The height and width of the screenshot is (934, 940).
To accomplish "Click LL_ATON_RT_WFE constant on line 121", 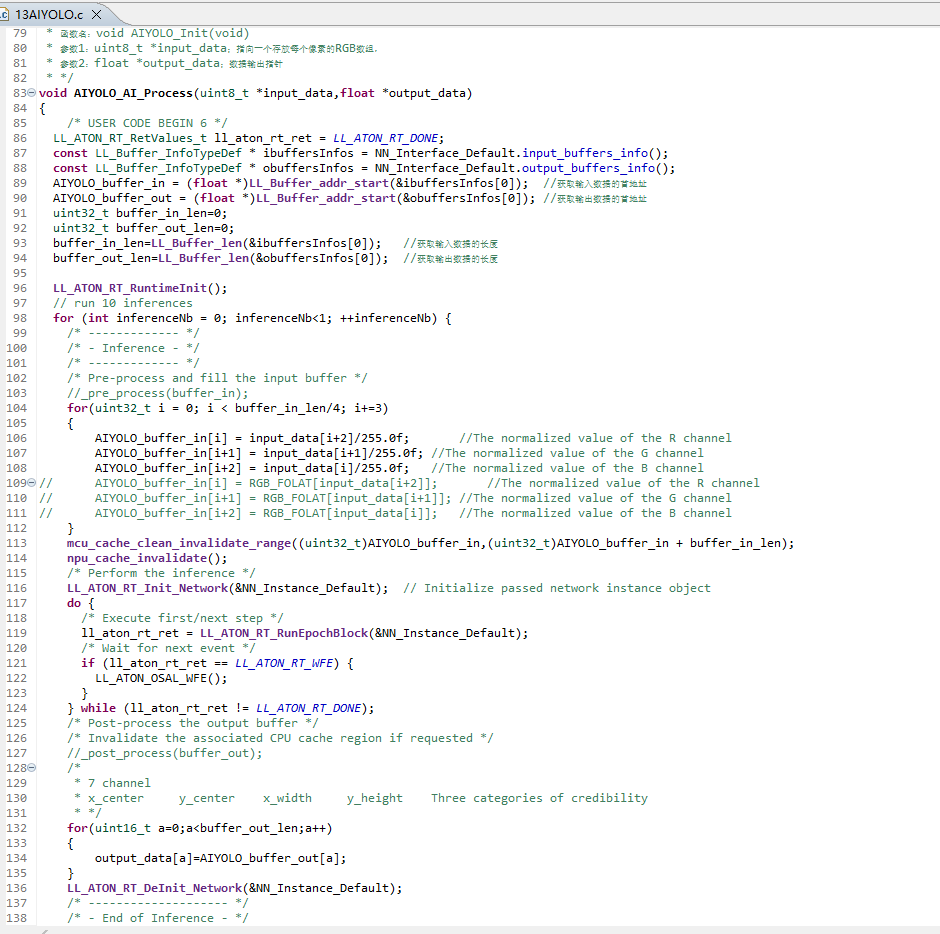I will point(284,663).
